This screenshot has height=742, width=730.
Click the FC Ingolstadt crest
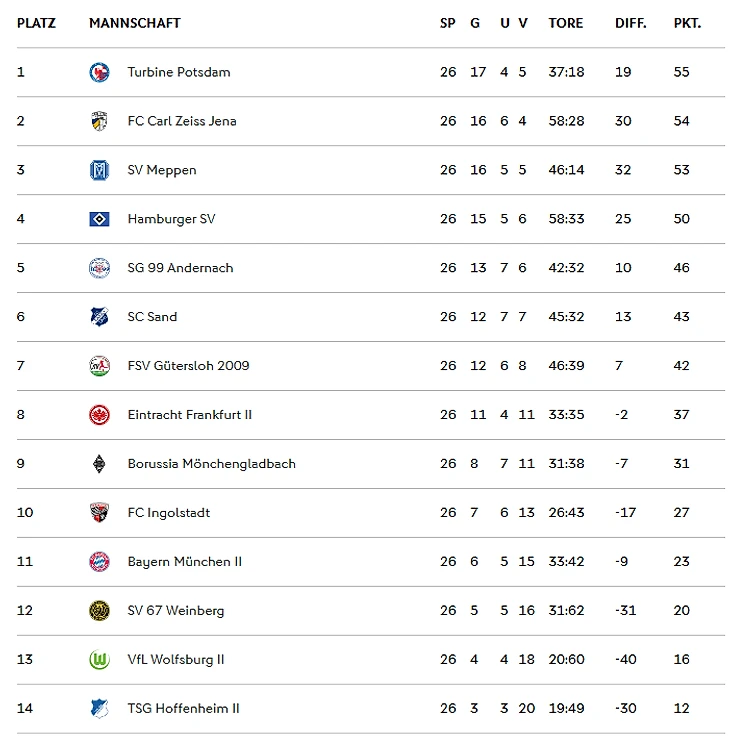pyautogui.click(x=99, y=513)
